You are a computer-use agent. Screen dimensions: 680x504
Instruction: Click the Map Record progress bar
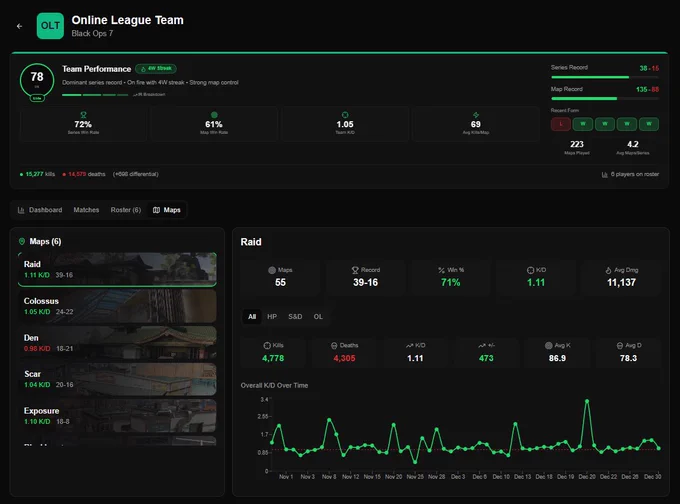605,99
